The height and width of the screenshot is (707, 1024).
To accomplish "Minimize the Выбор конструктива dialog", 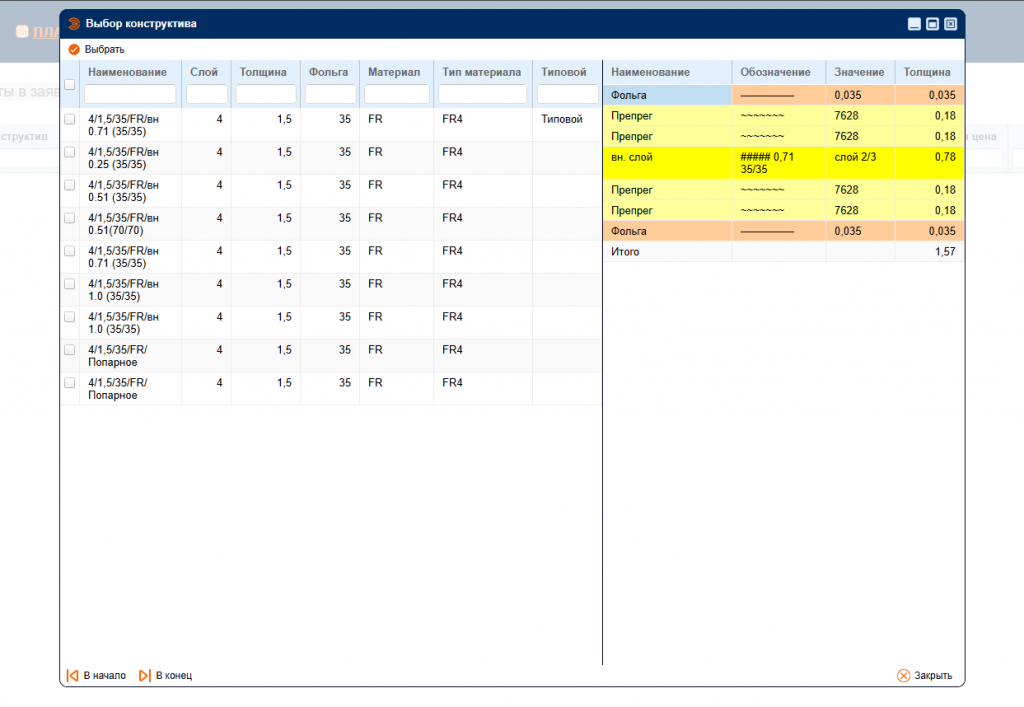I will [x=914, y=24].
